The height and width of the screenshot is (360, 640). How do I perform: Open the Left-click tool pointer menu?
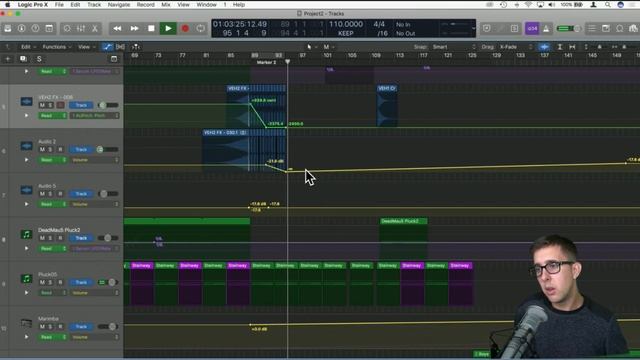coord(311,47)
